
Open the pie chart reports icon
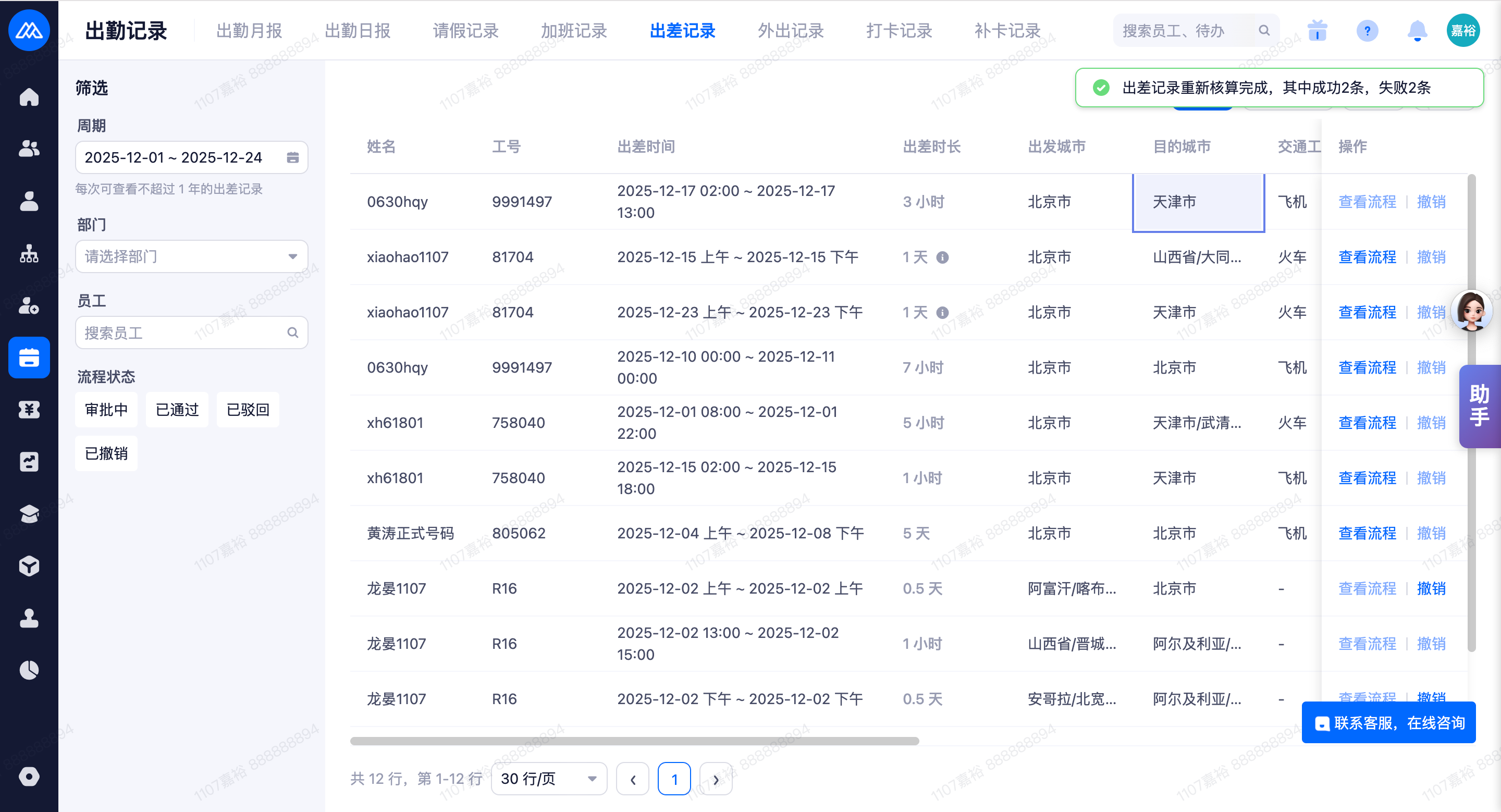29,670
